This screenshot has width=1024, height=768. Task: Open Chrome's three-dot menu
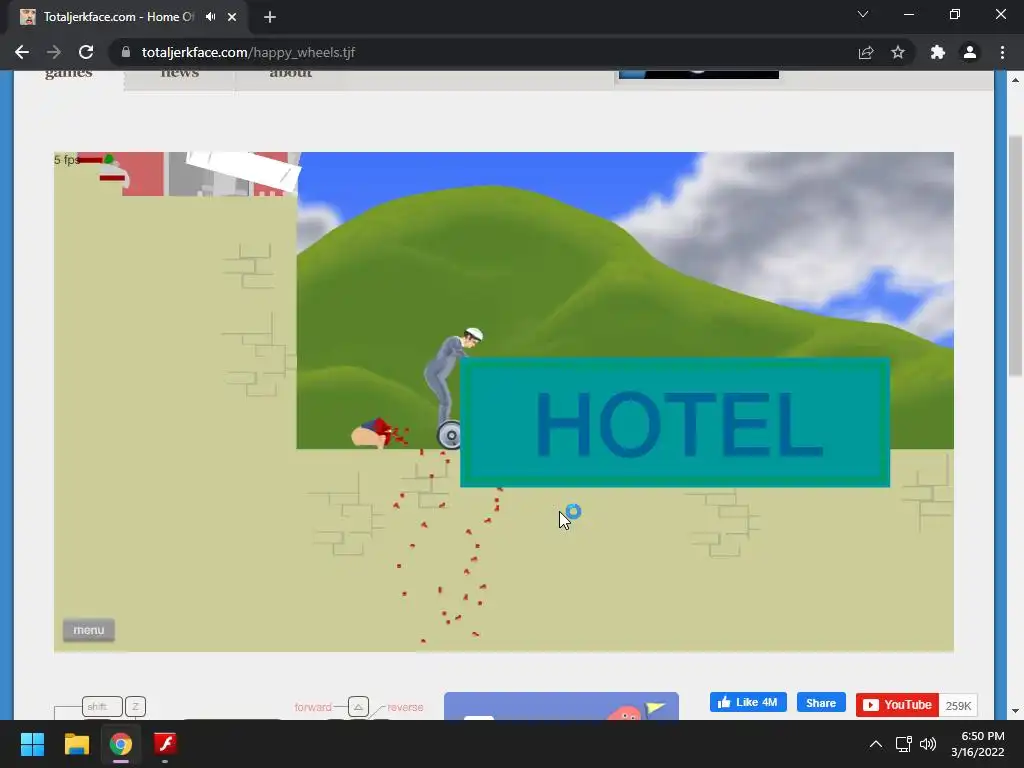tap(1002, 52)
